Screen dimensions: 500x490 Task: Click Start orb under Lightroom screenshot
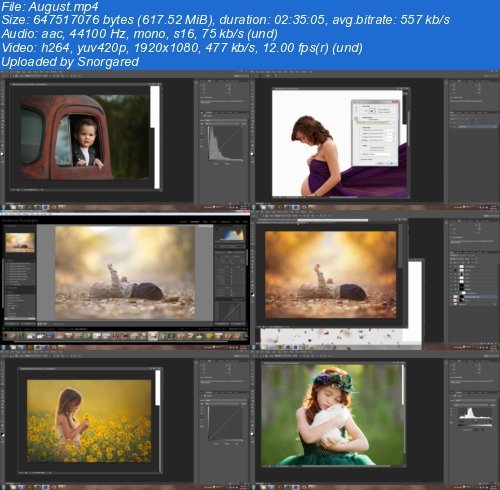pos(3,348)
